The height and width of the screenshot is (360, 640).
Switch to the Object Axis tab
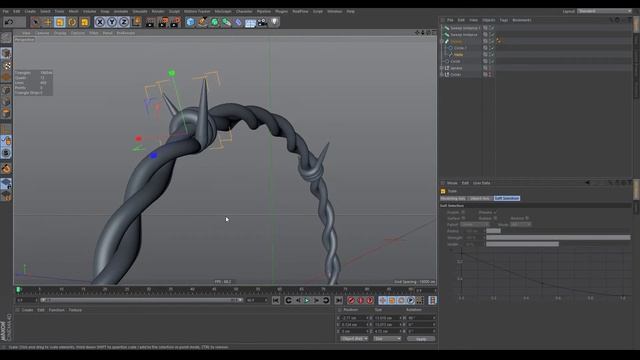point(480,198)
